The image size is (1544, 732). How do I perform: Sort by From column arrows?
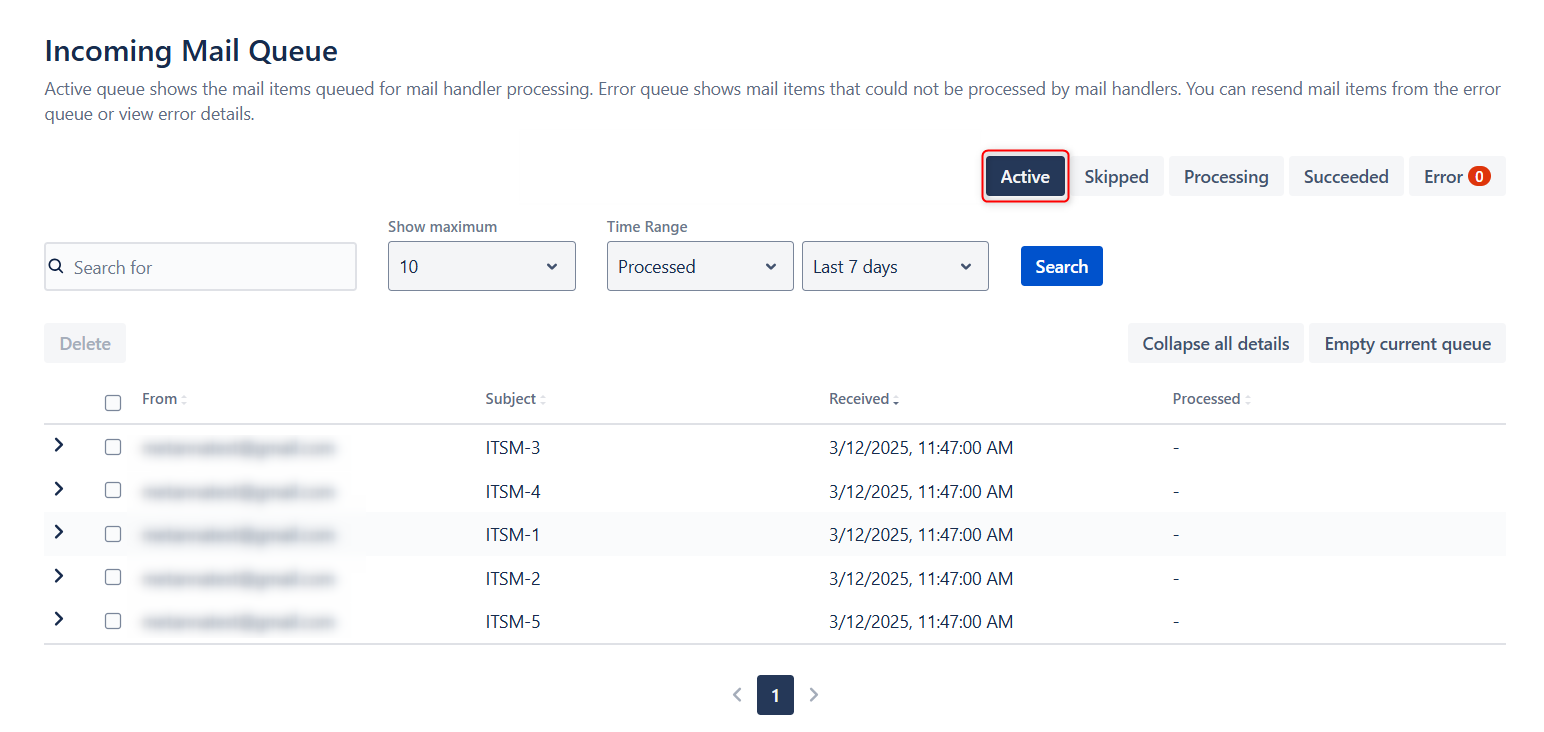184,400
